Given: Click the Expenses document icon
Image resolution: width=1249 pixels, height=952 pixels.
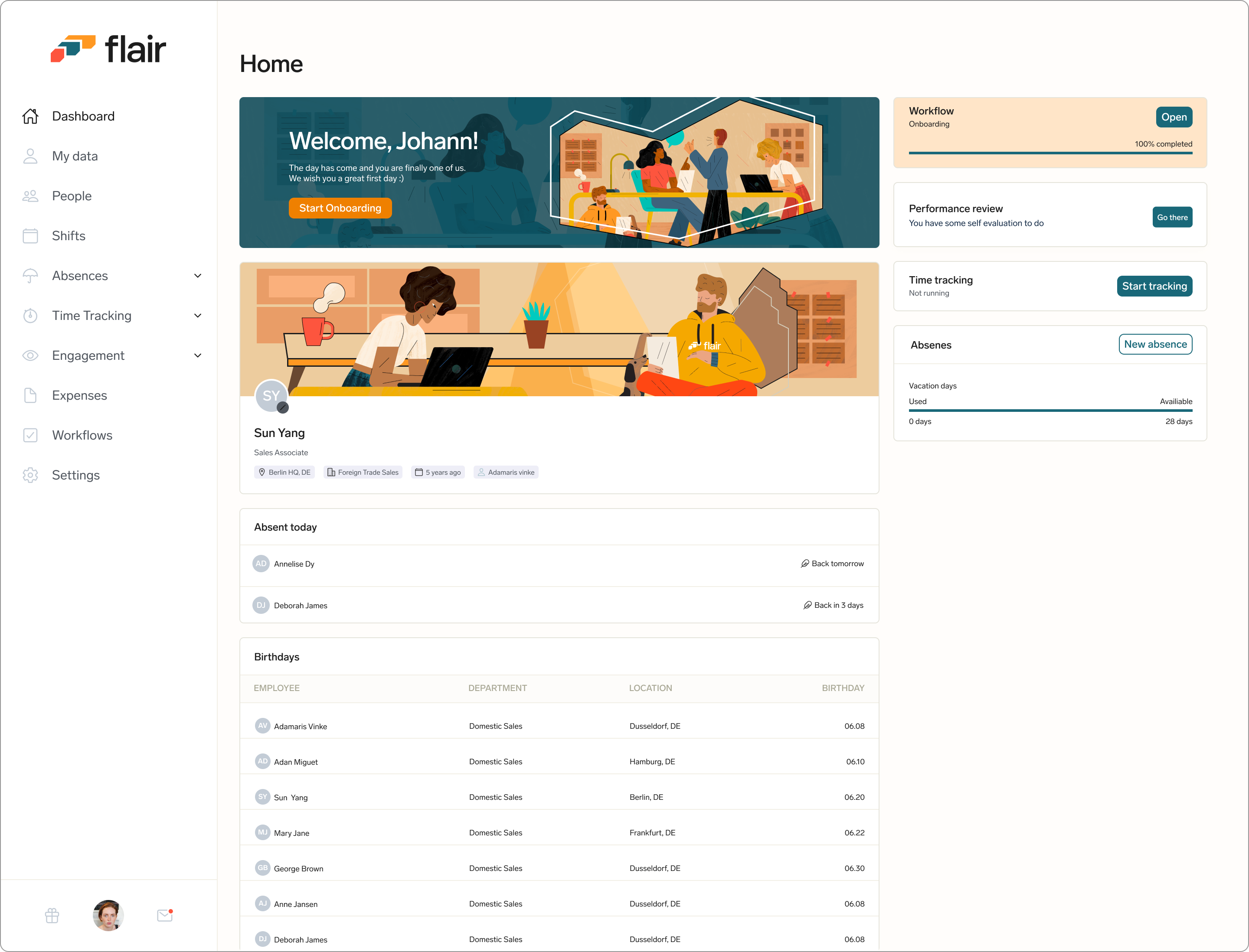Looking at the screenshot, I should (x=31, y=395).
